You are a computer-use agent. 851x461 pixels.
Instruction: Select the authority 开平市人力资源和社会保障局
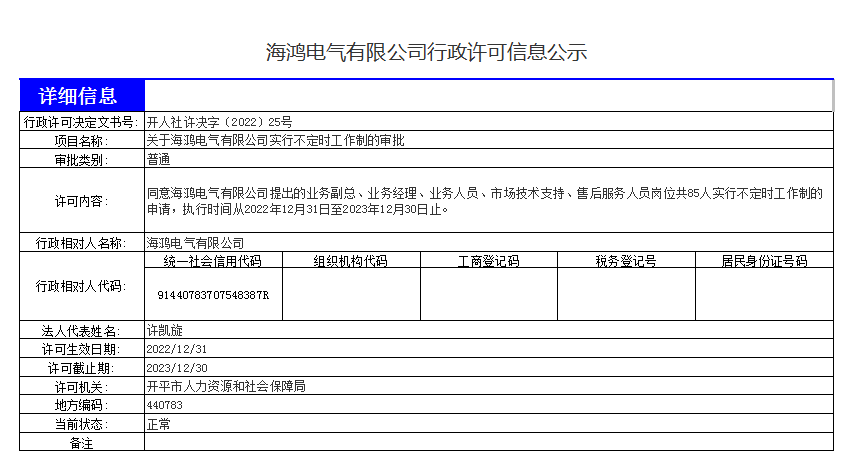click(x=226, y=386)
